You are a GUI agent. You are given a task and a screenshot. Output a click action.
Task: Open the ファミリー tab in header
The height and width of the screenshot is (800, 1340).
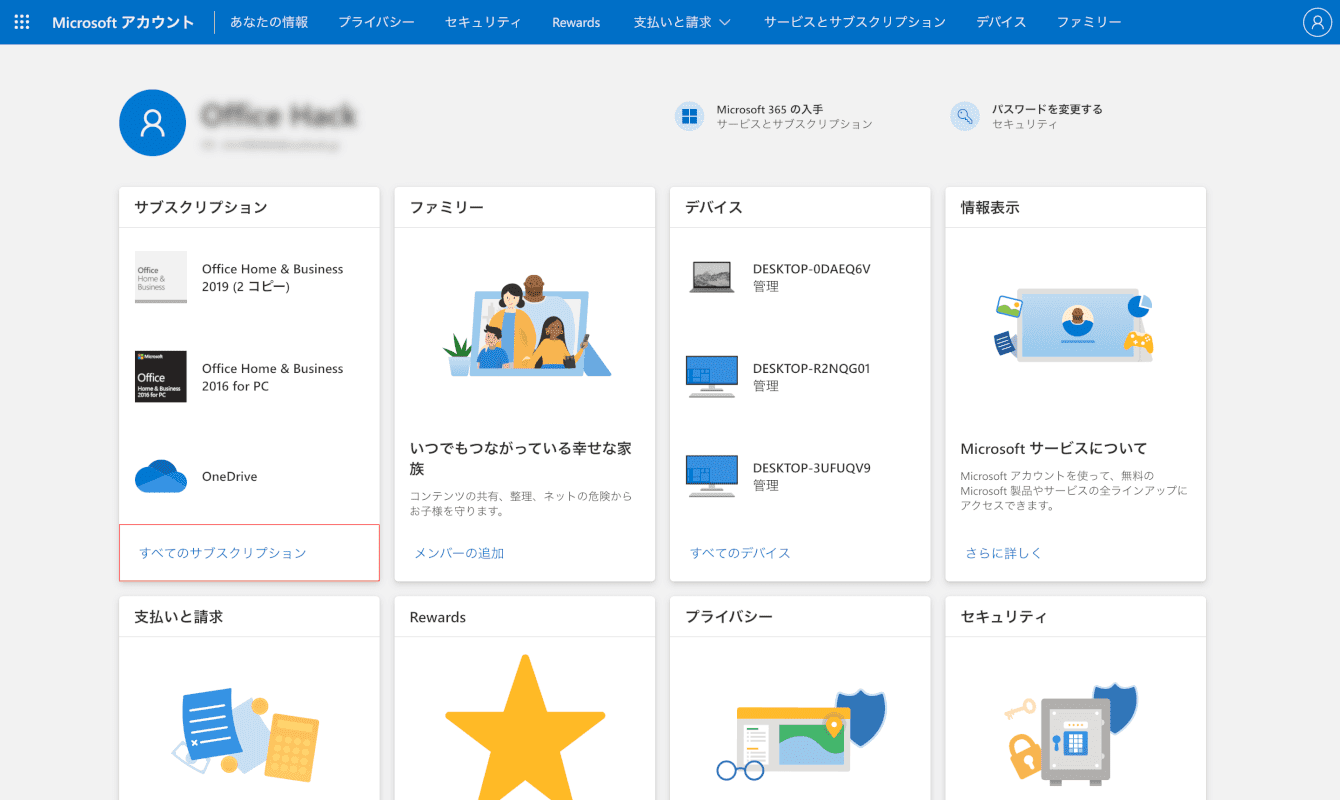click(x=1089, y=22)
